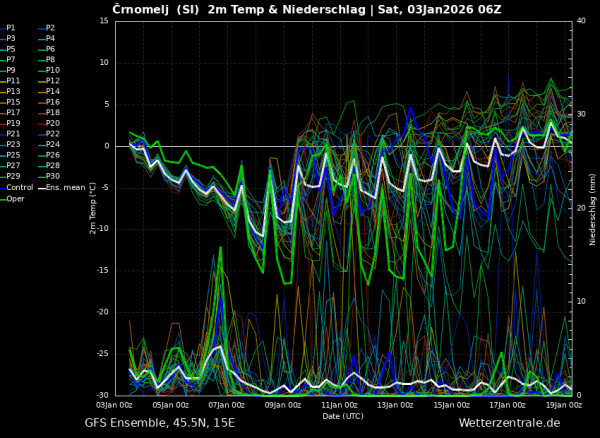Select the 15 temperature axis tick

(104, 21)
